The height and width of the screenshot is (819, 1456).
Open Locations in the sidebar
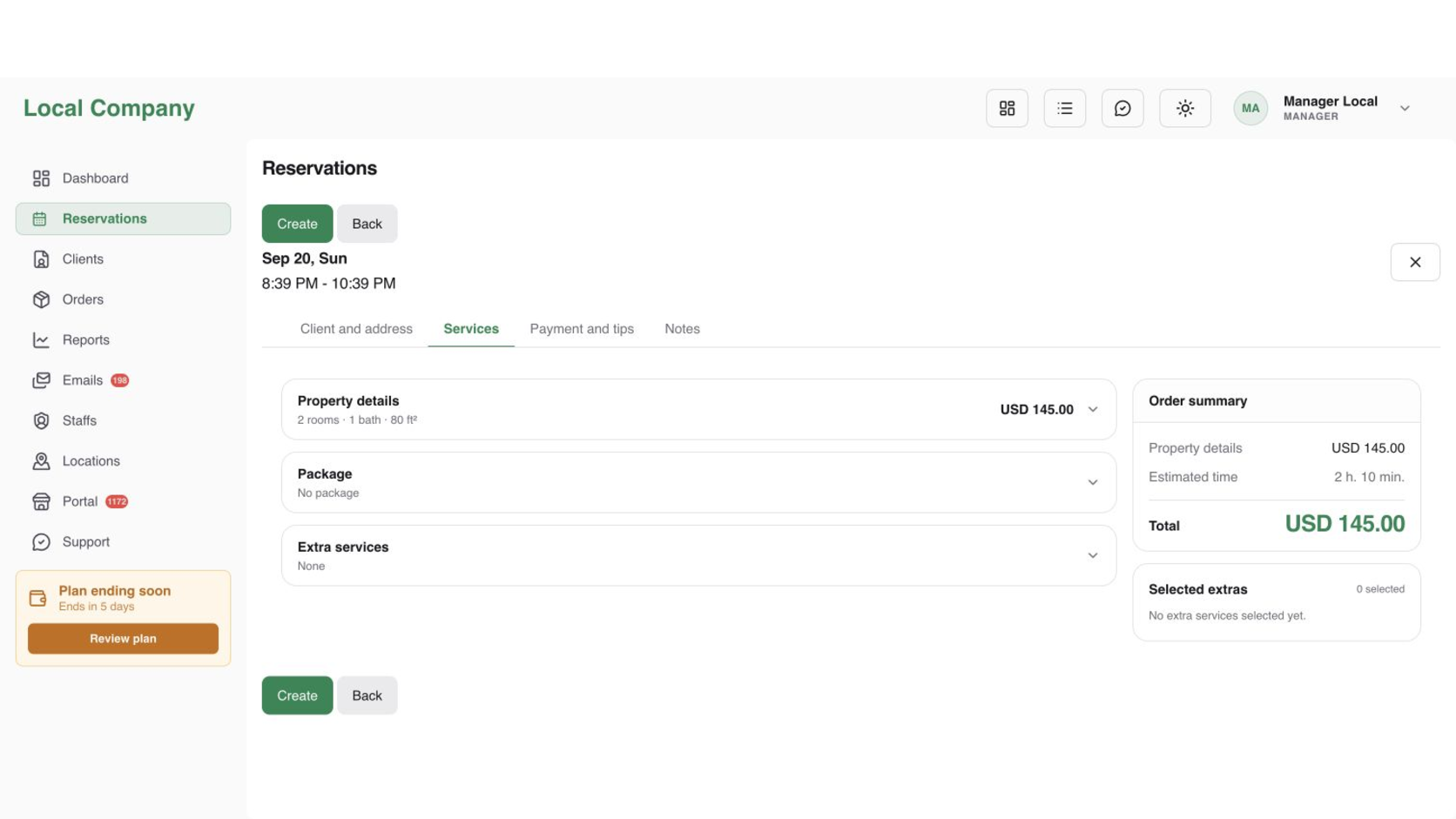[123, 461]
